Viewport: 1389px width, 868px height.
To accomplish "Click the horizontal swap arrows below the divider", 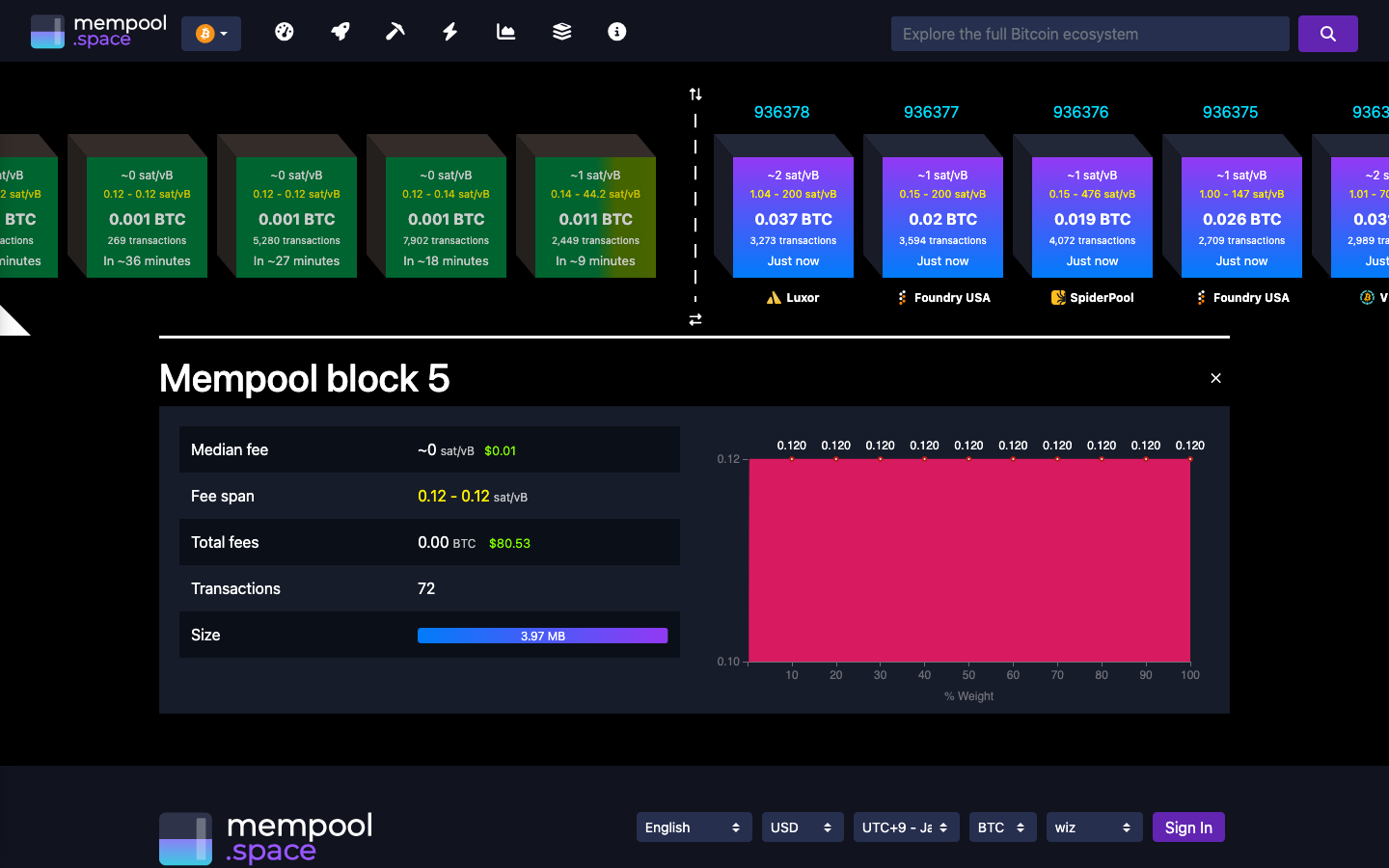I will tap(695, 317).
